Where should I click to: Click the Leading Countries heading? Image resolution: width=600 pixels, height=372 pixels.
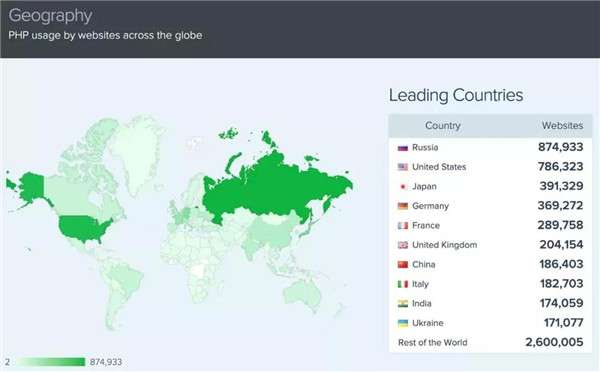coord(456,95)
